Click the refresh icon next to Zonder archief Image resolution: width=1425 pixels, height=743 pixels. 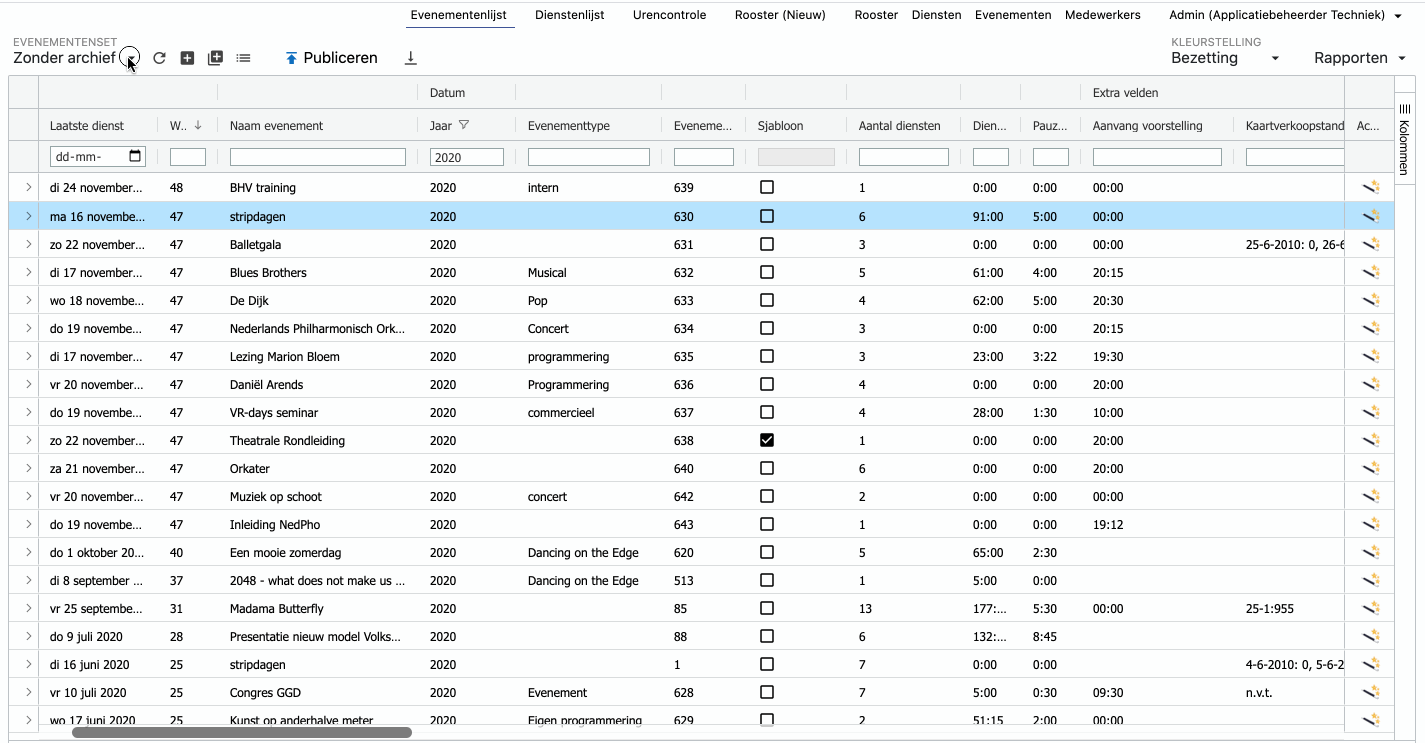pyautogui.click(x=159, y=59)
